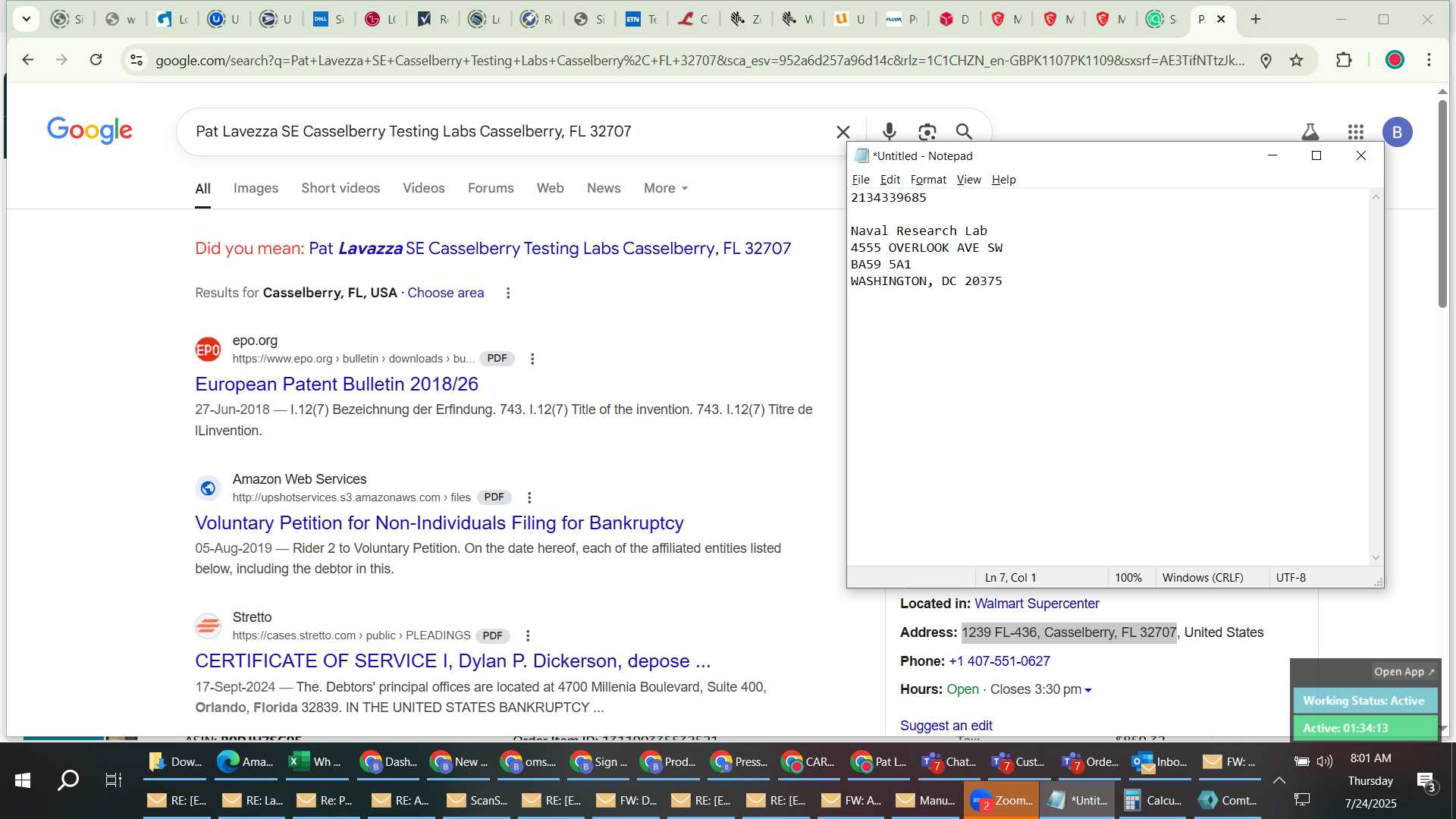Open Notepad View menu

968,180
